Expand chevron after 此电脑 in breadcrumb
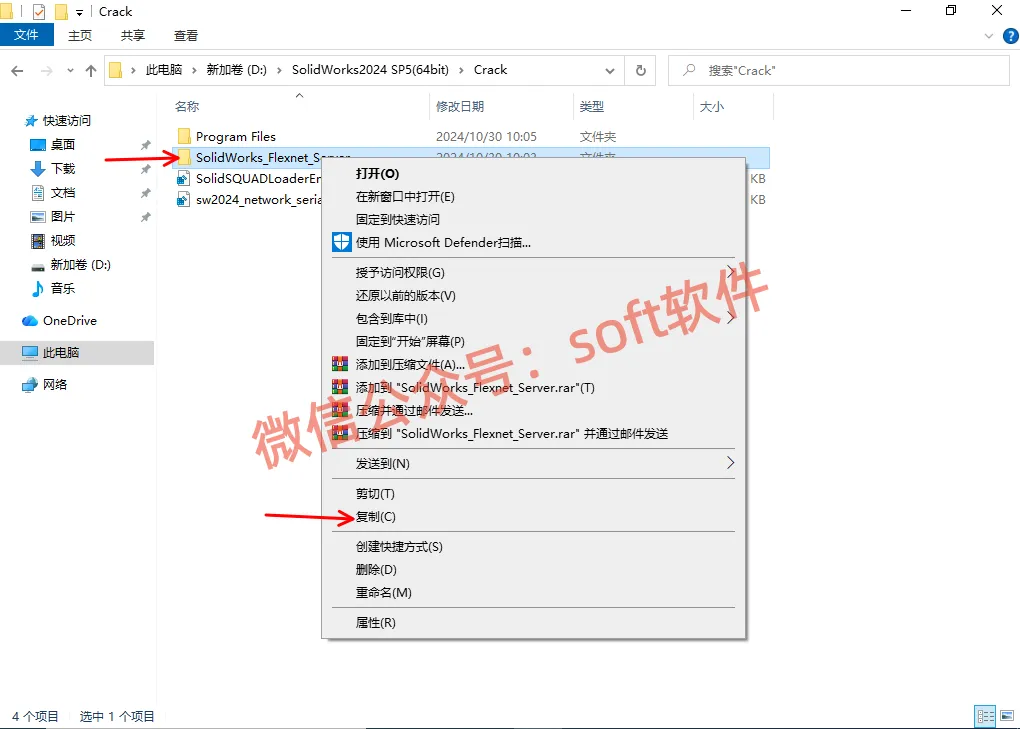 (x=195, y=70)
